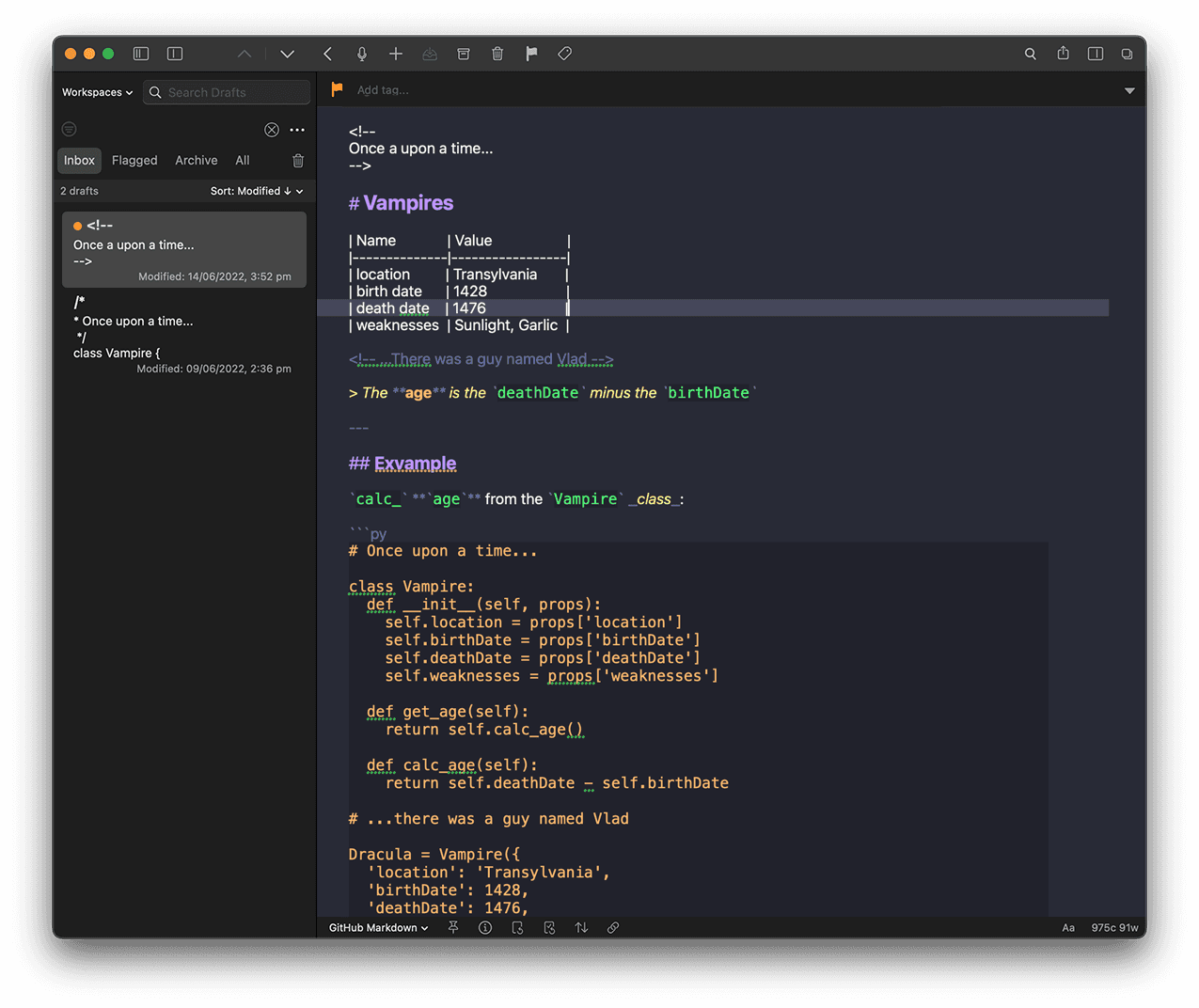Open font settings via the Aa button
1199x1008 pixels.
click(1068, 927)
